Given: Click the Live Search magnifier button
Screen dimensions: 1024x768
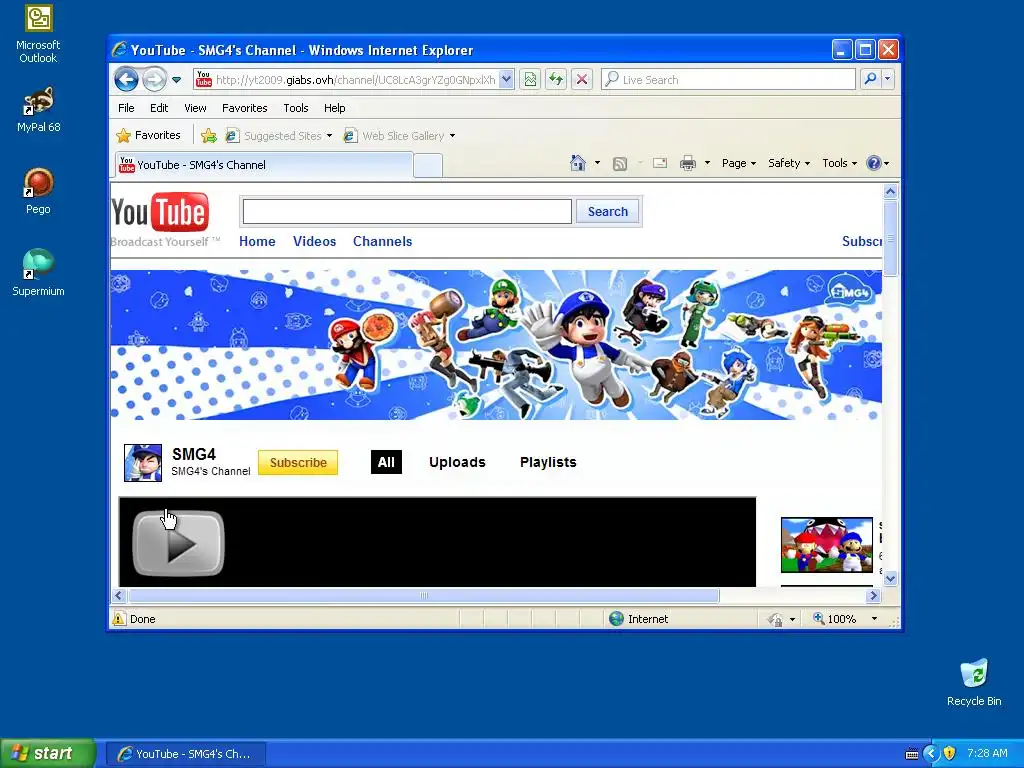Looking at the screenshot, I should 870,80.
